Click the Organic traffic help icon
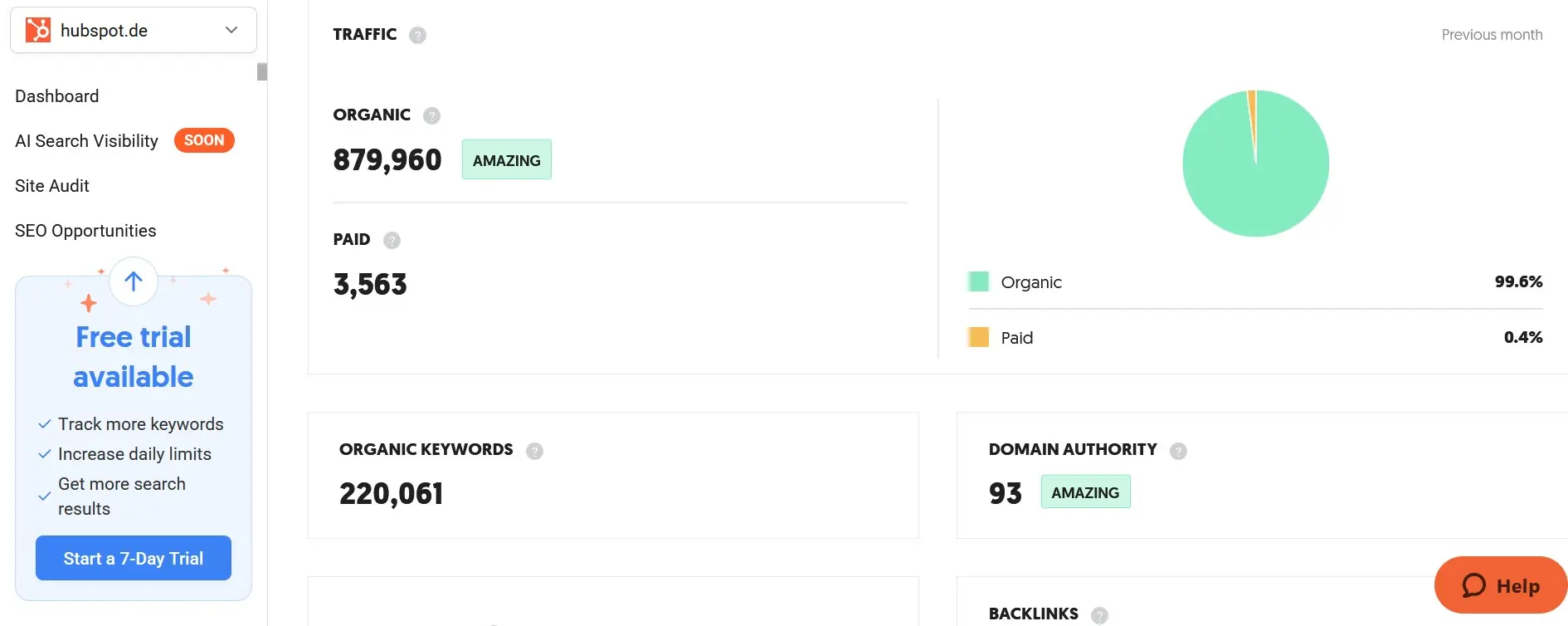Viewport: 1568px width, 626px height. point(431,115)
